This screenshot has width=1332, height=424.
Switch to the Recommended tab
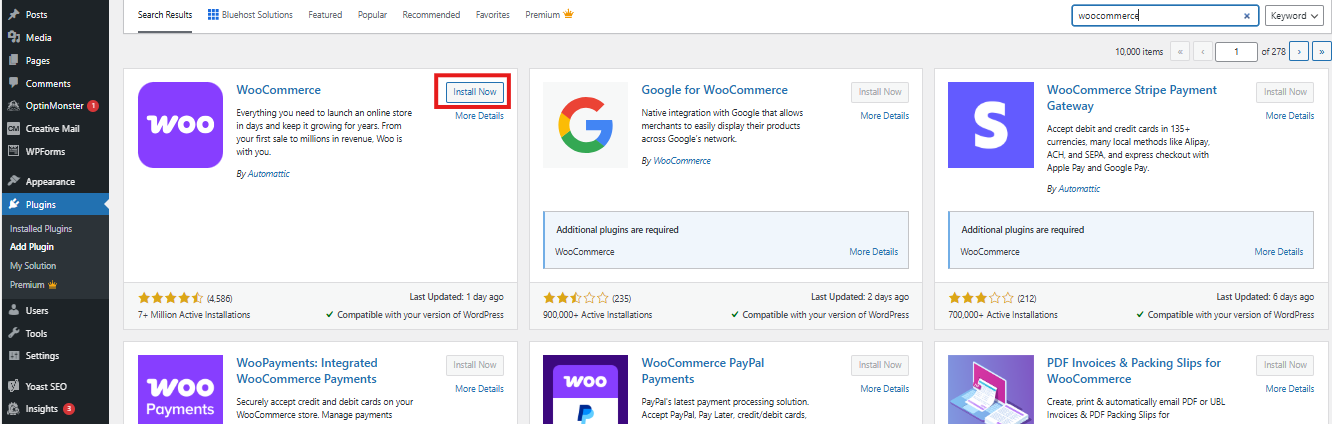tap(431, 15)
